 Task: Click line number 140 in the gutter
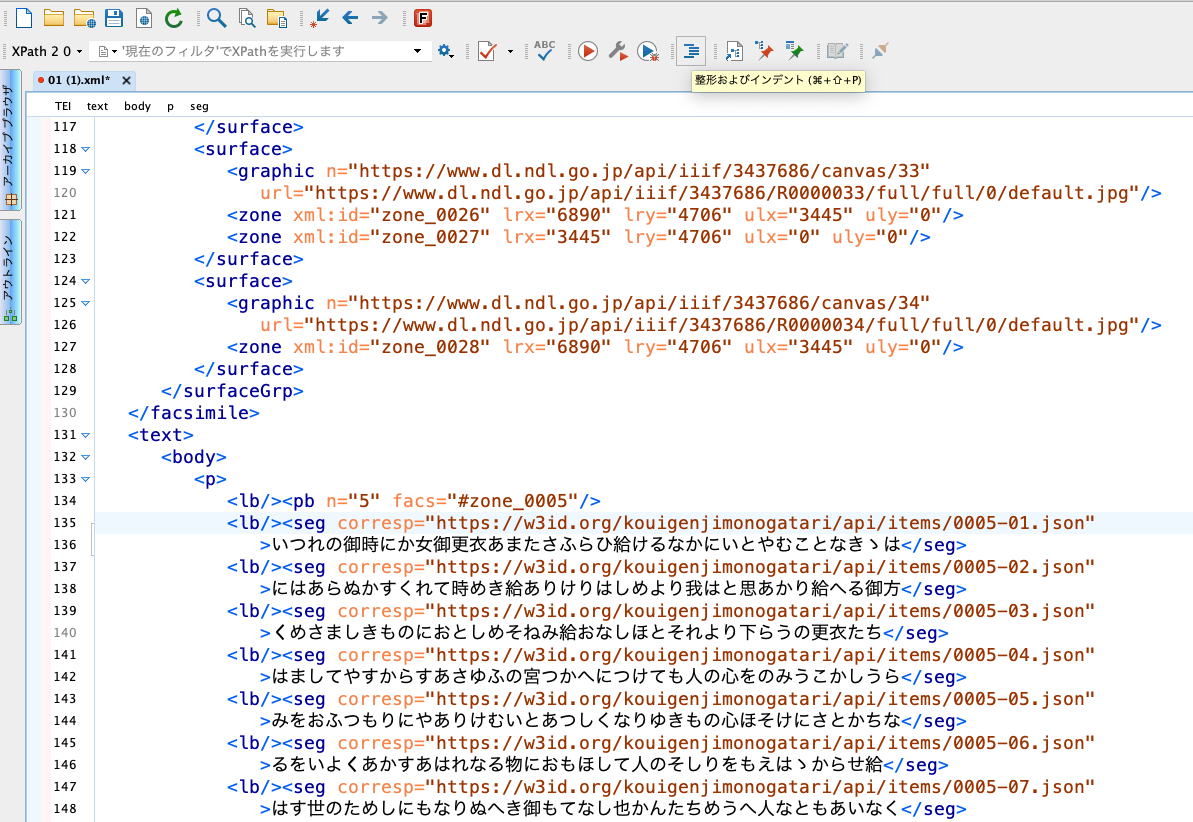coord(65,632)
